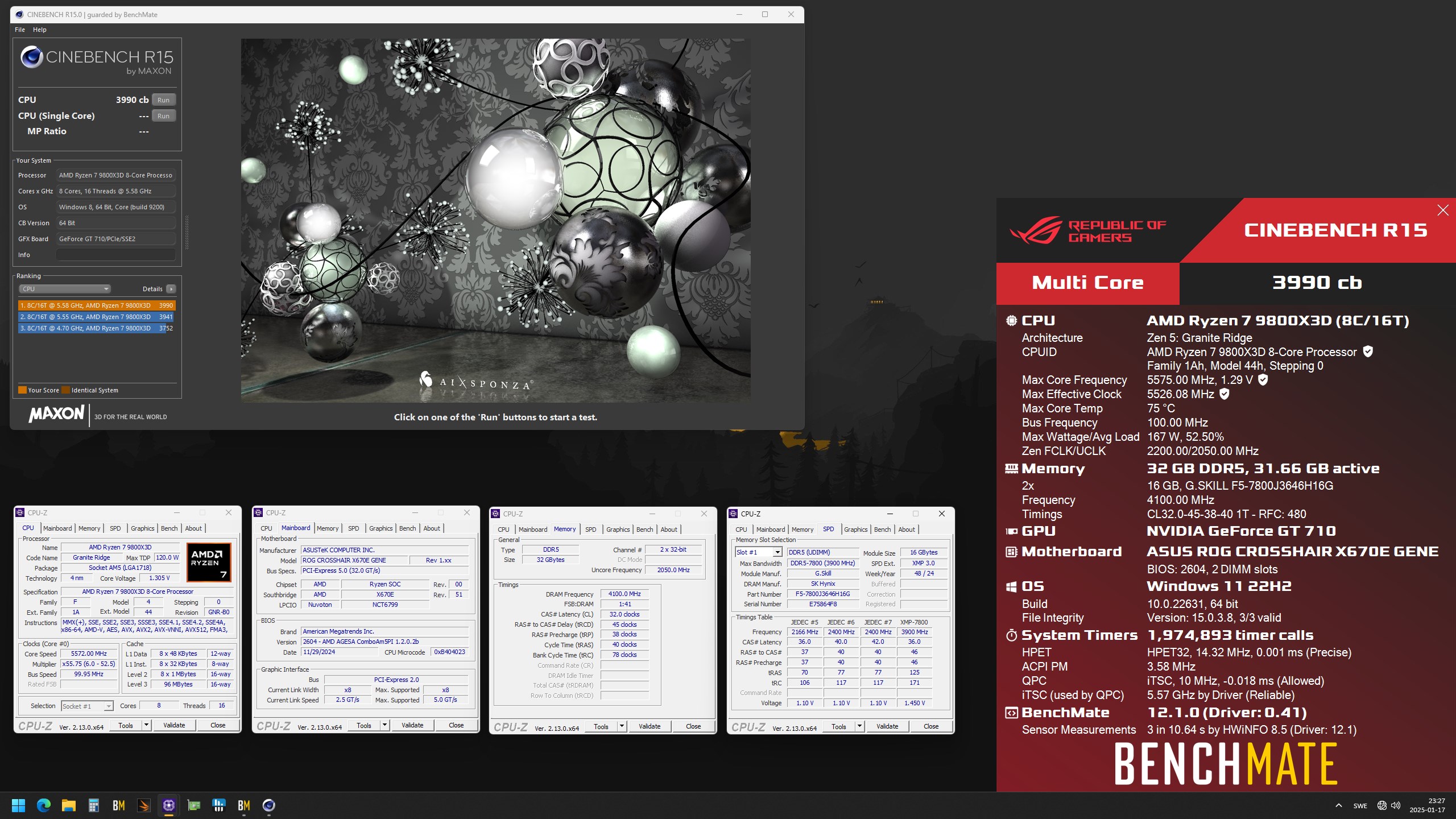Screen dimensions: 1456x819
Task: Run the Cinebench CPU multi-core test
Action: pyautogui.click(x=164, y=100)
